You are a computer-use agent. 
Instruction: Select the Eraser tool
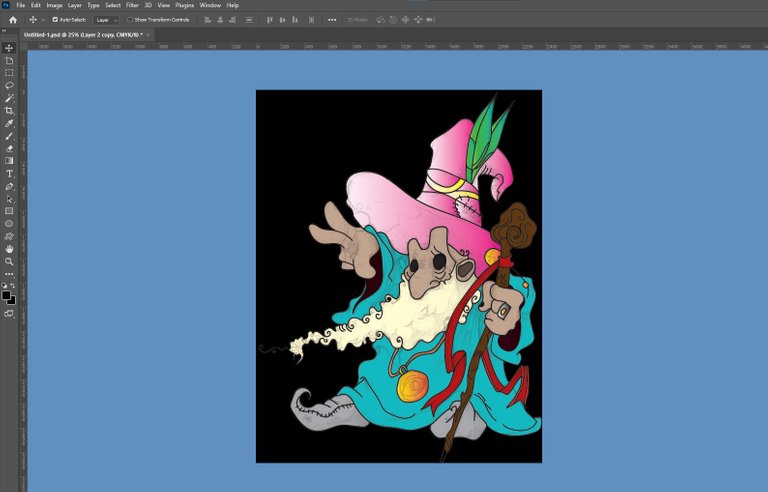9,148
